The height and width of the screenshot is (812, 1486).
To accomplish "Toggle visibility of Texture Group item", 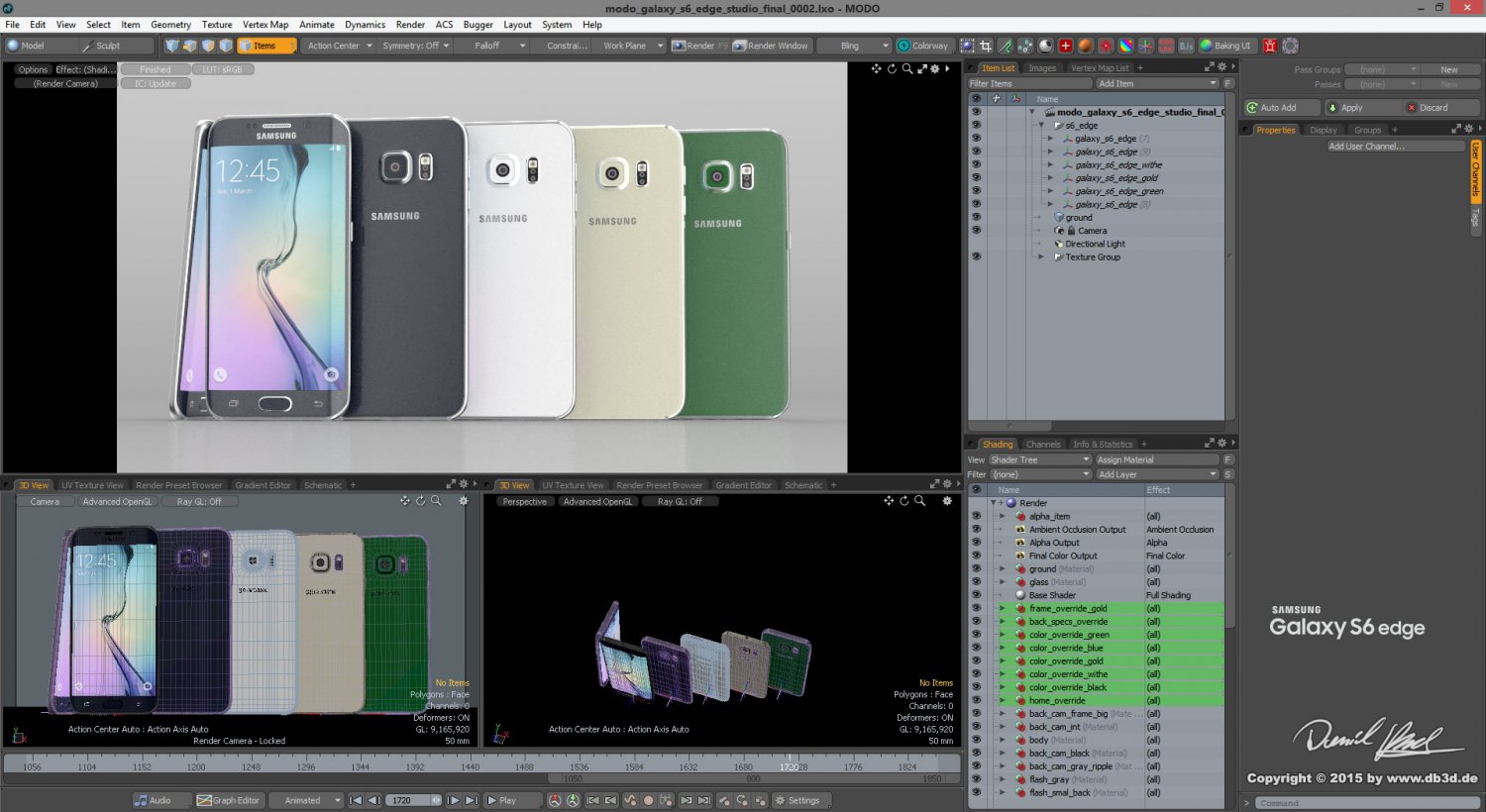I will 976,256.
